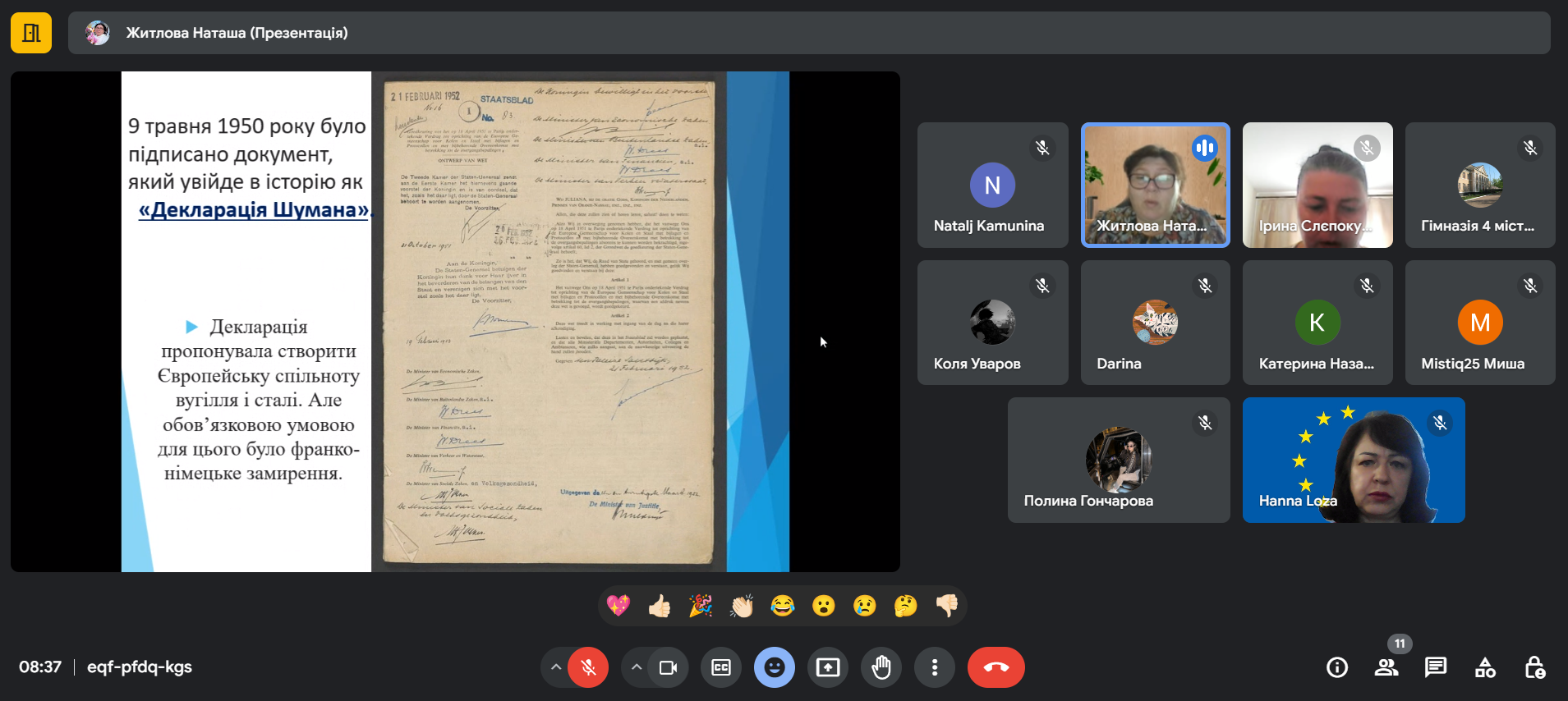Unmute the microphone button
Image resolution: width=1568 pixels, height=701 pixels.
pos(588,667)
